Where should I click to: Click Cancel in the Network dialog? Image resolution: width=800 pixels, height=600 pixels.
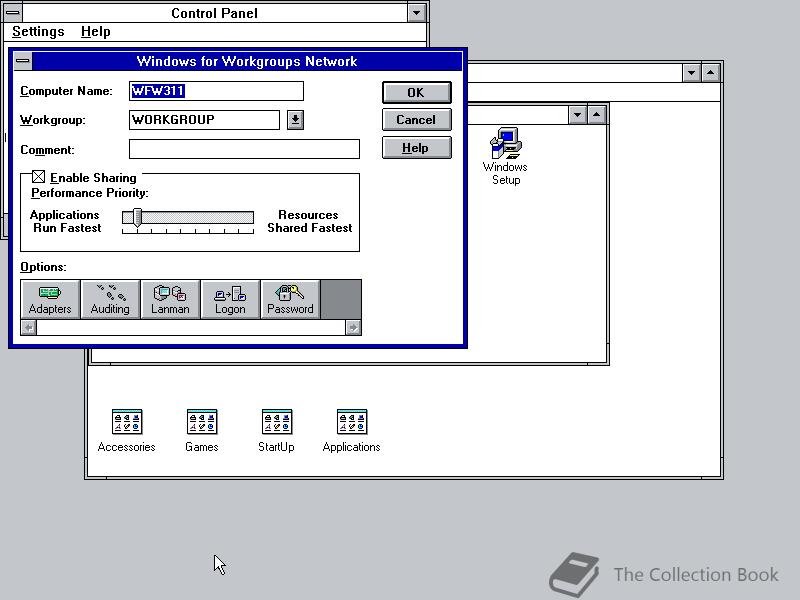pyautogui.click(x=416, y=120)
